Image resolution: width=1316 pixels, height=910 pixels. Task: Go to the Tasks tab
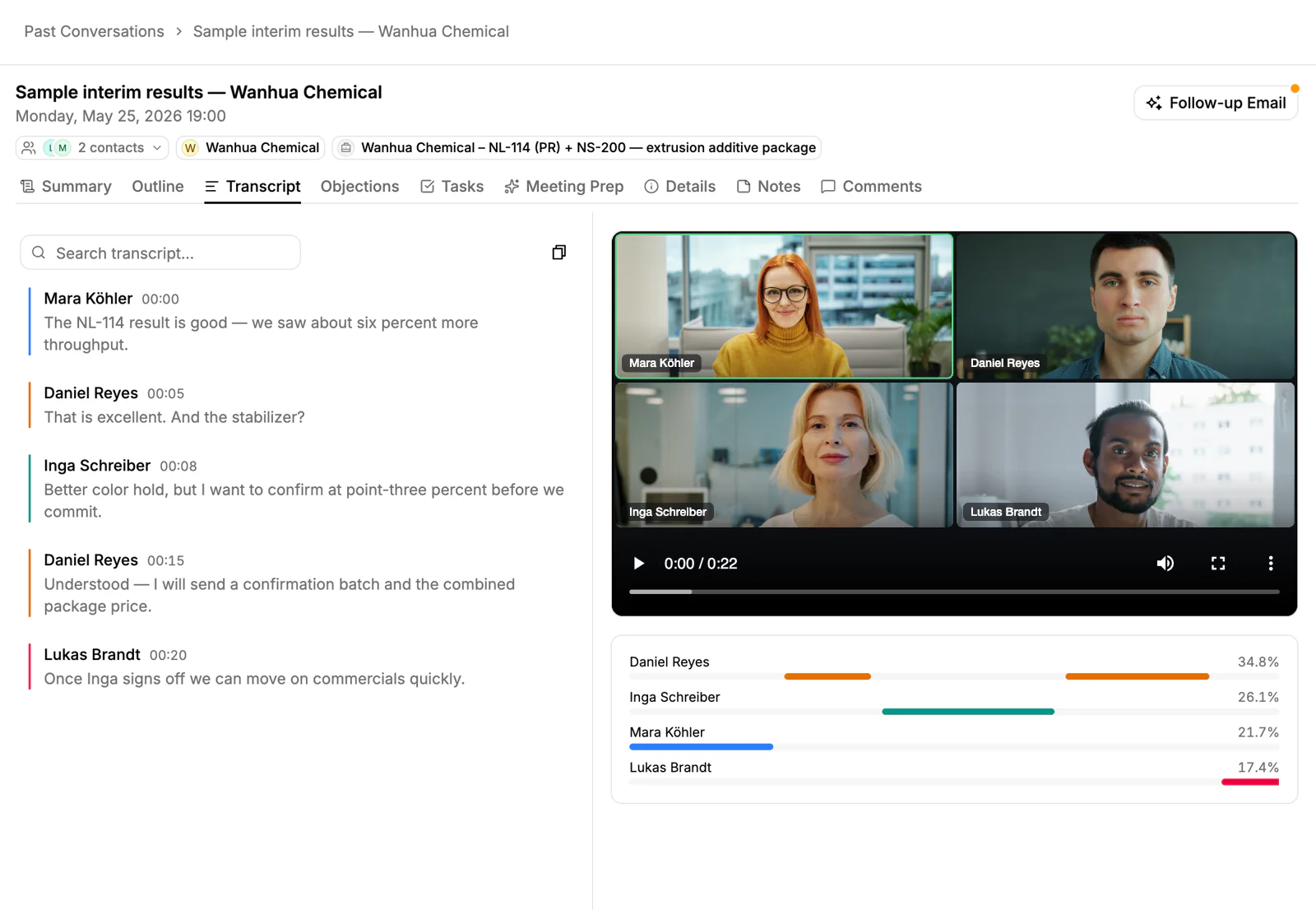[452, 187]
